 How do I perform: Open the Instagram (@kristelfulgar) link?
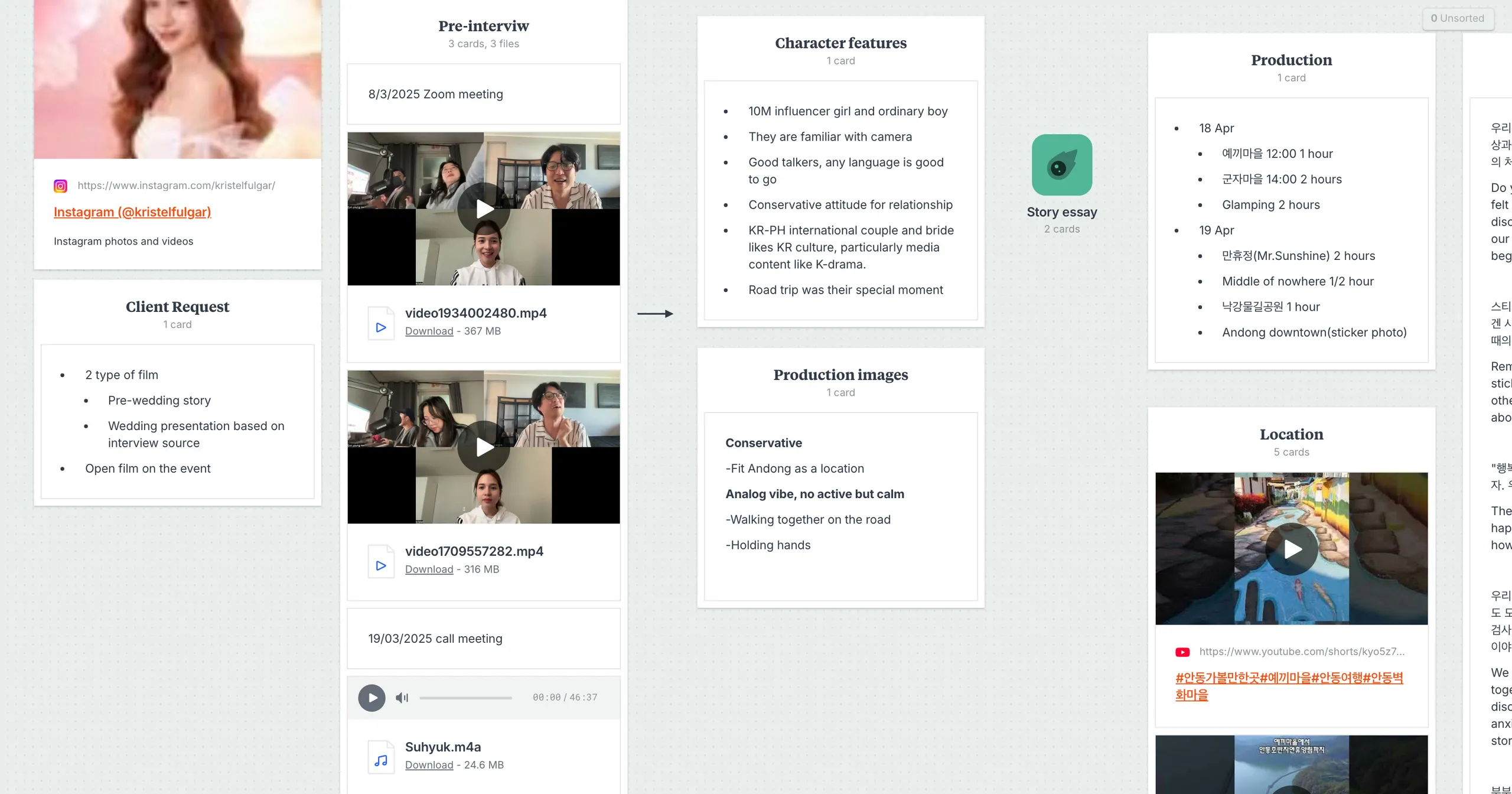coord(132,212)
